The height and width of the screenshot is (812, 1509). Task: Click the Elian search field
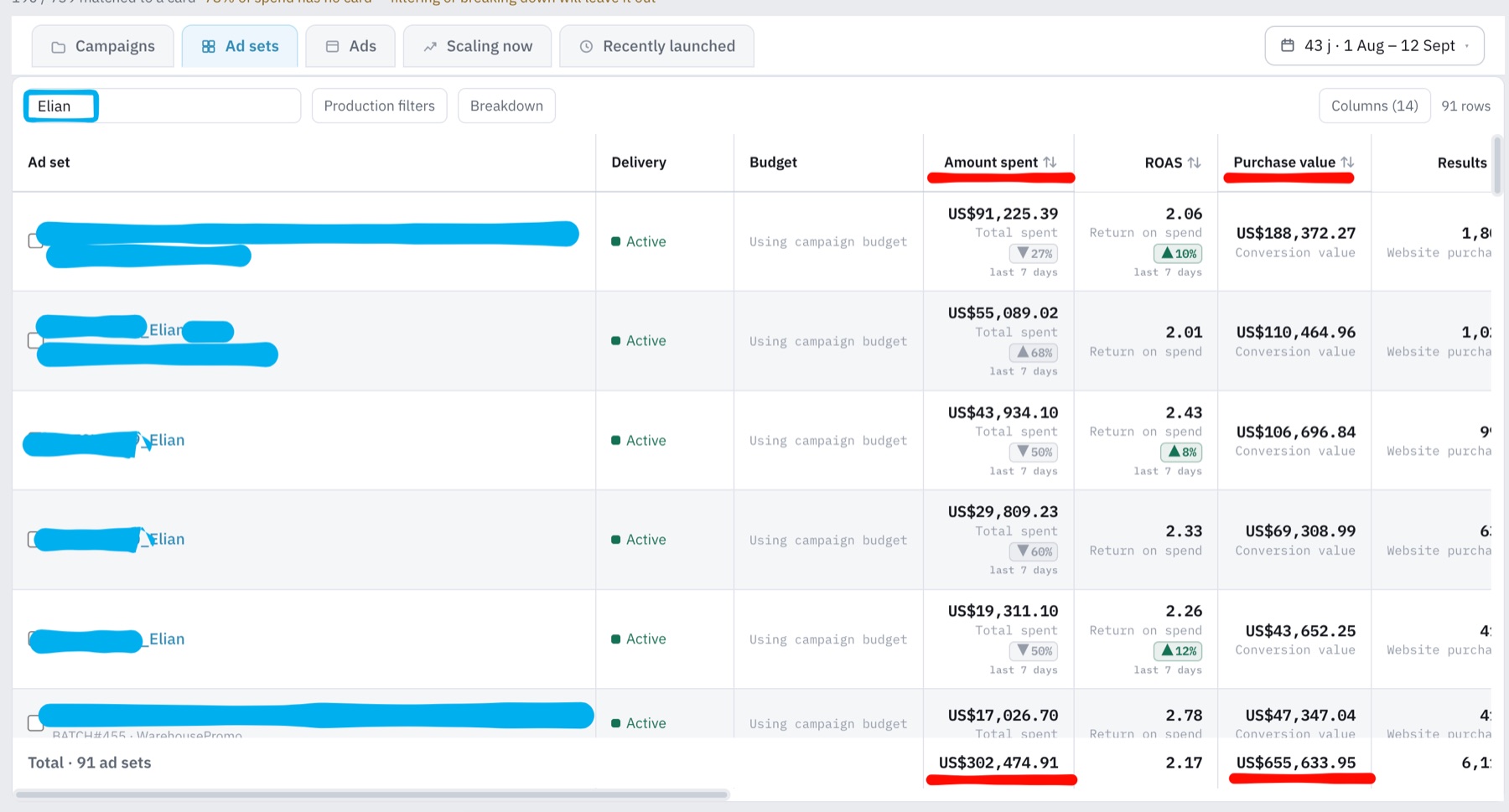pyautogui.click(x=162, y=106)
